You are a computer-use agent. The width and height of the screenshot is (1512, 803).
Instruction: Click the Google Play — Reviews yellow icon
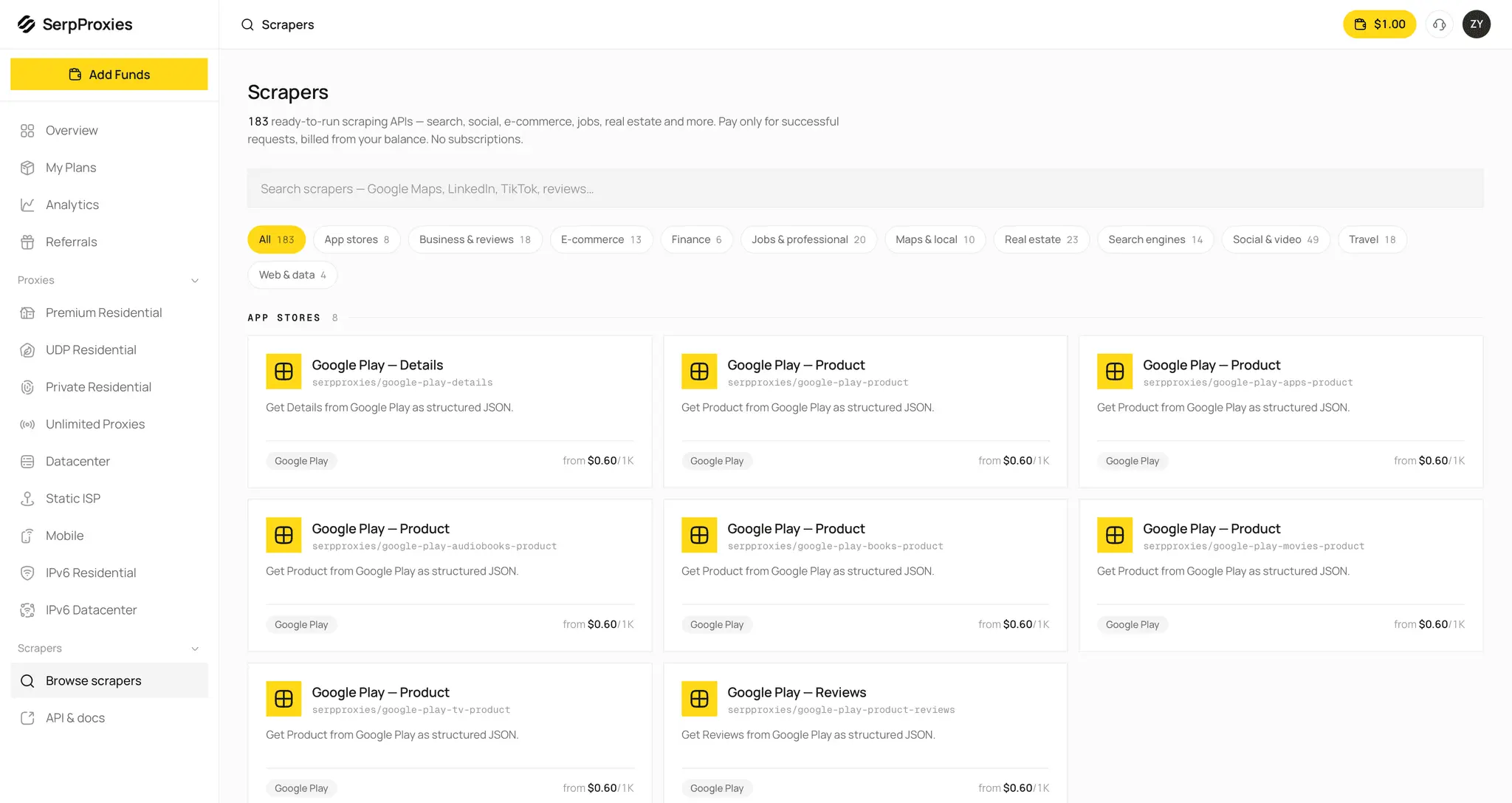[699, 699]
